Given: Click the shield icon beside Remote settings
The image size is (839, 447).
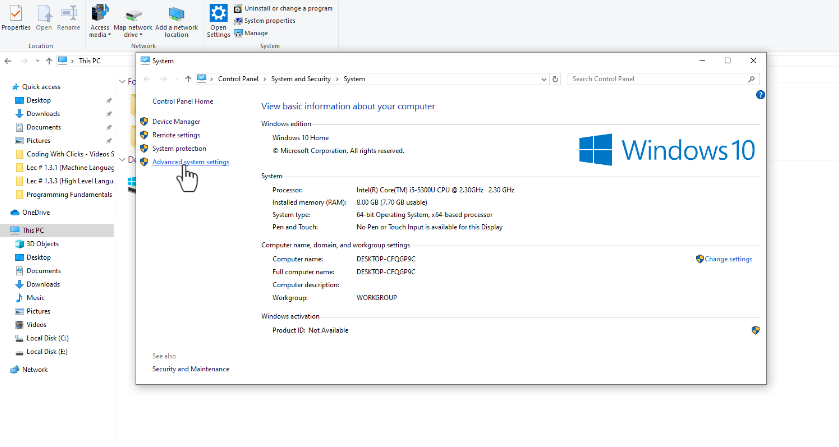Looking at the screenshot, I should [x=144, y=135].
